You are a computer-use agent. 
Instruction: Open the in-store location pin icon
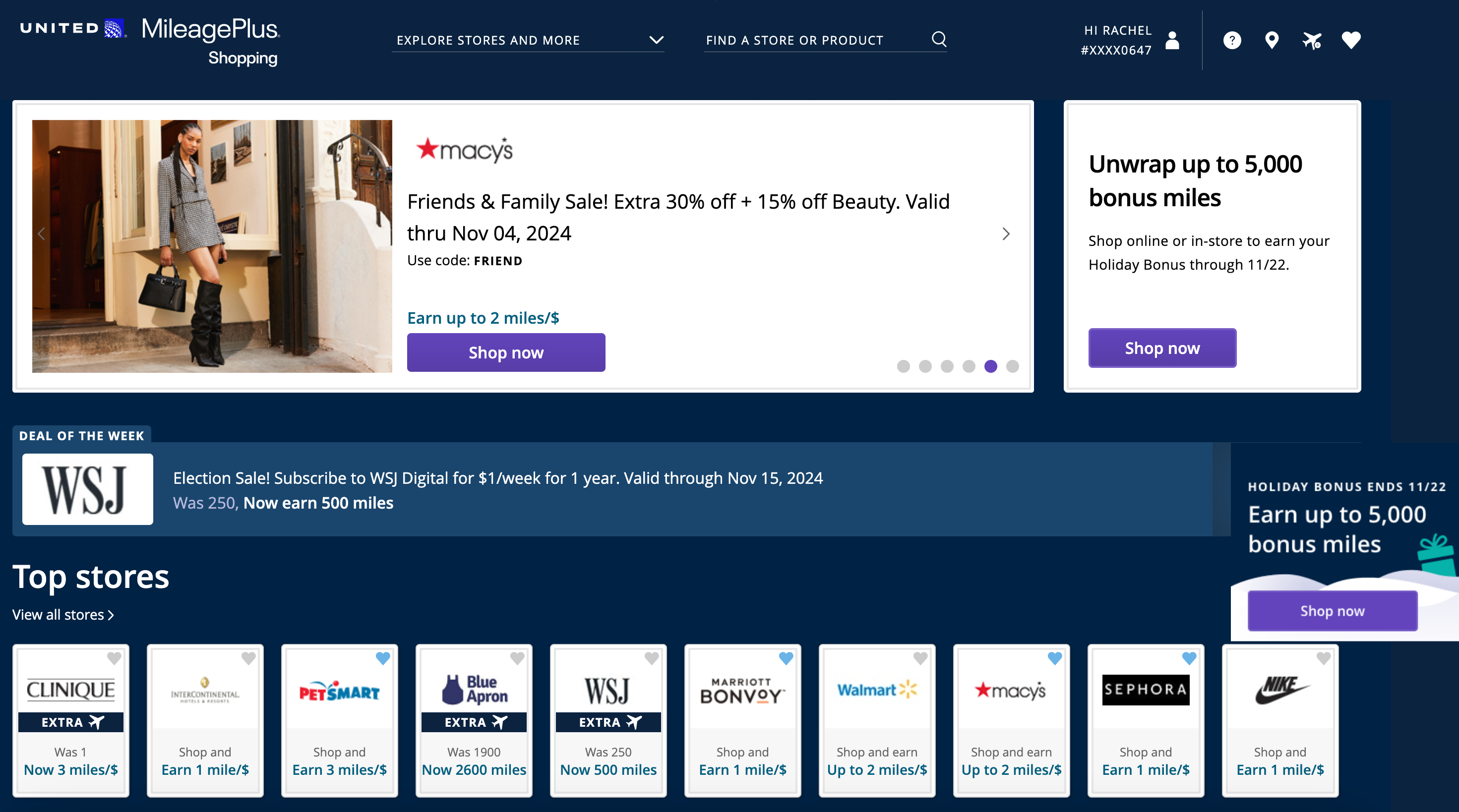point(1272,40)
